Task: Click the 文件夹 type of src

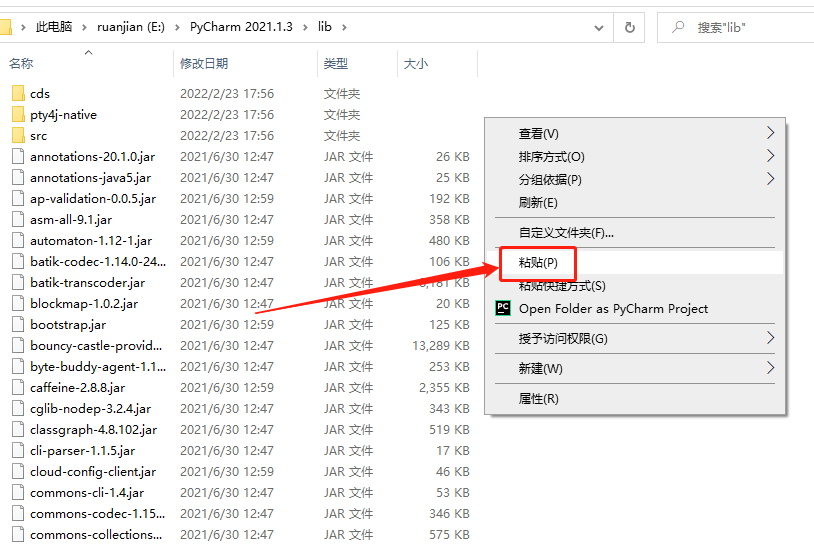Action: pyautogui.click(x=342, y=135)
